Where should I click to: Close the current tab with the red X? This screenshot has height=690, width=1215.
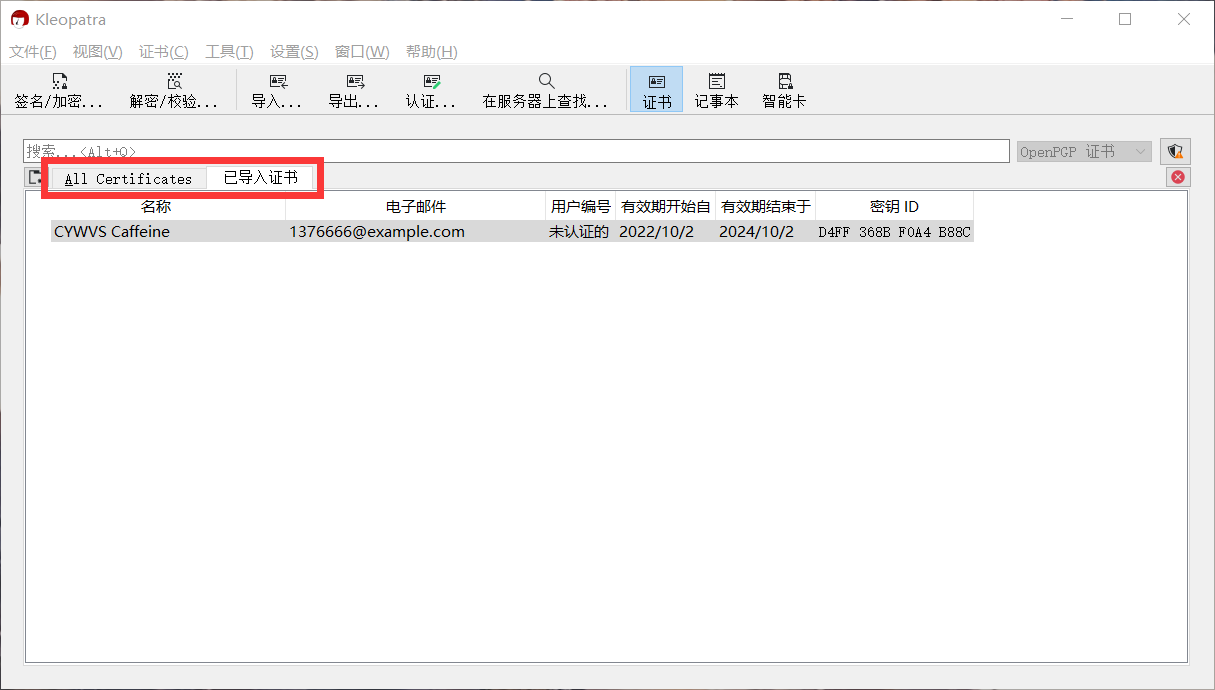click(x=1177, y=177)
